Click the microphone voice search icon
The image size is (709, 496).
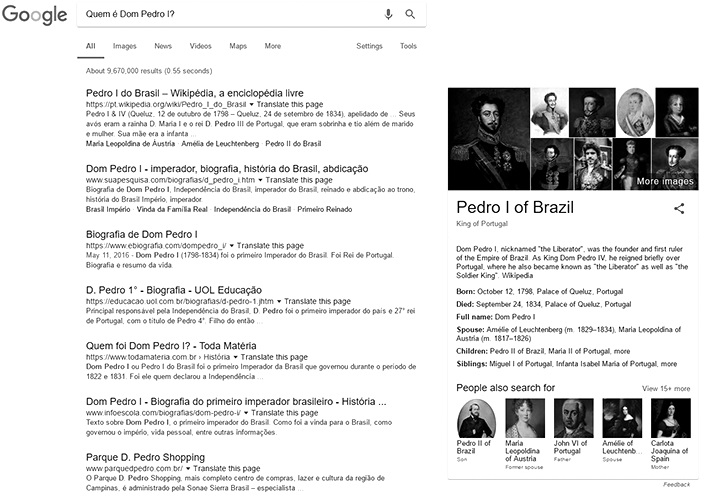click(388, 14)
